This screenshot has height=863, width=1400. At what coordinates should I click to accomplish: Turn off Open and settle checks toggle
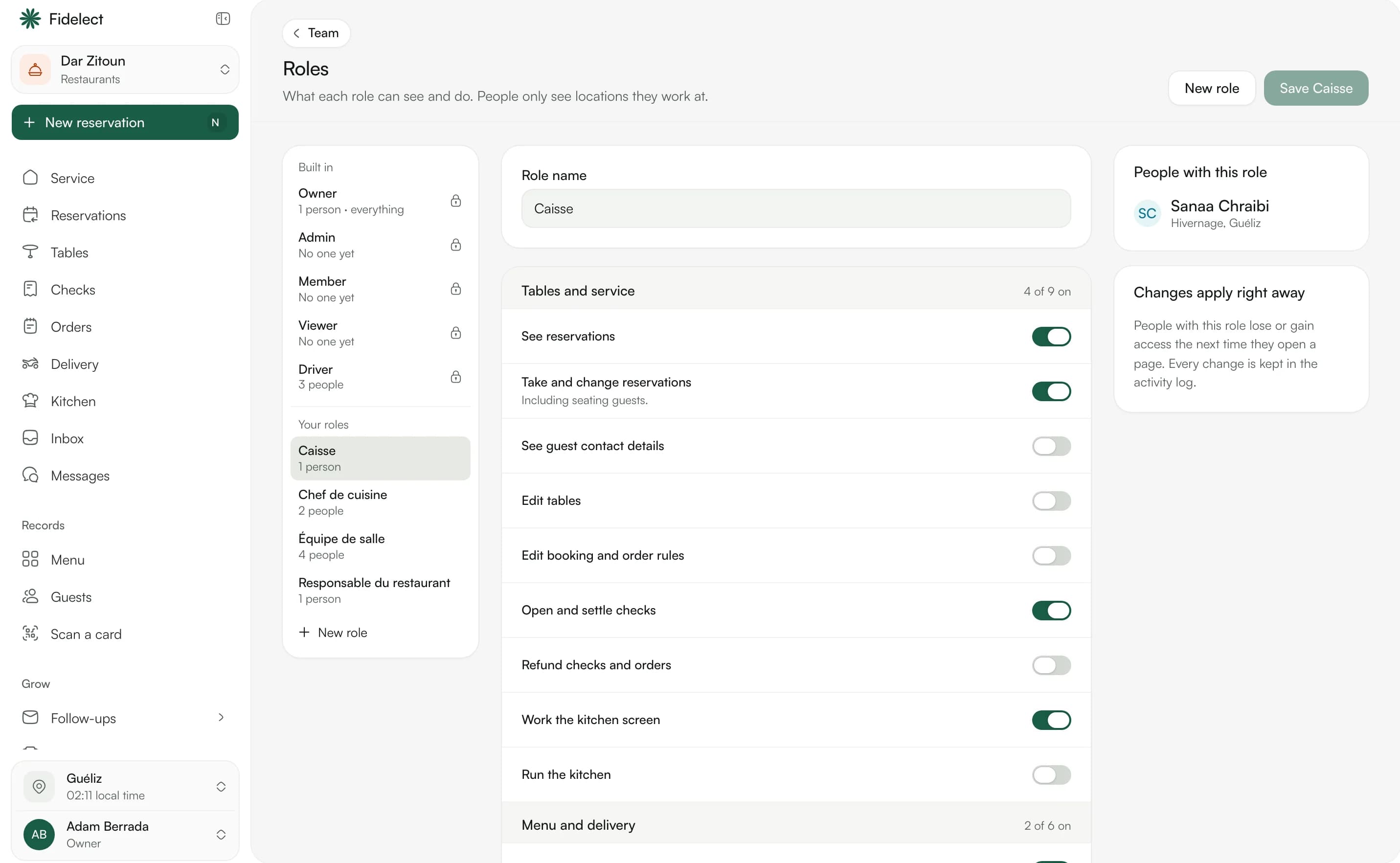tap(1051, 610)
